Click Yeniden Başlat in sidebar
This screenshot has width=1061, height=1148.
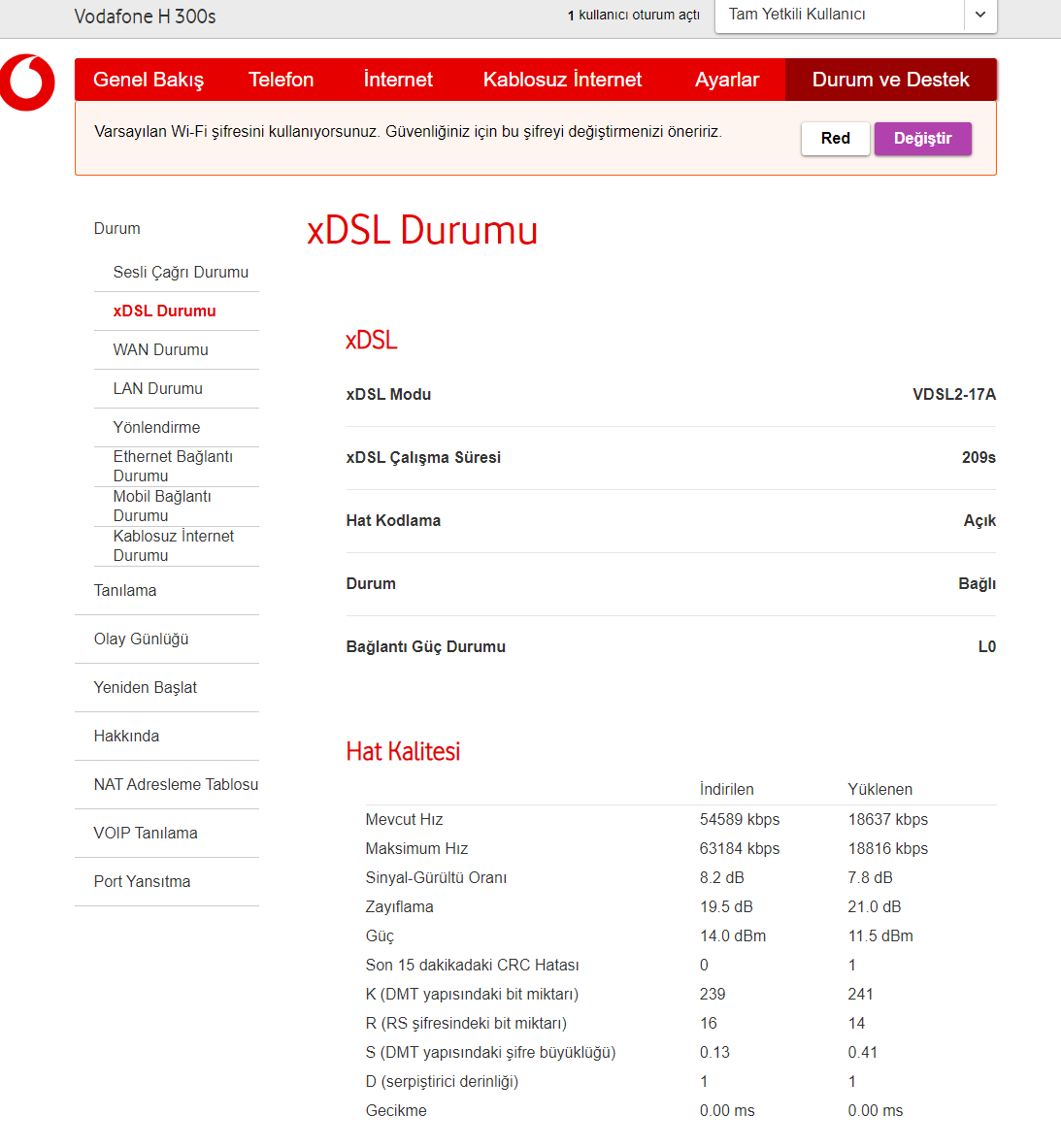(x=146, y=687)
